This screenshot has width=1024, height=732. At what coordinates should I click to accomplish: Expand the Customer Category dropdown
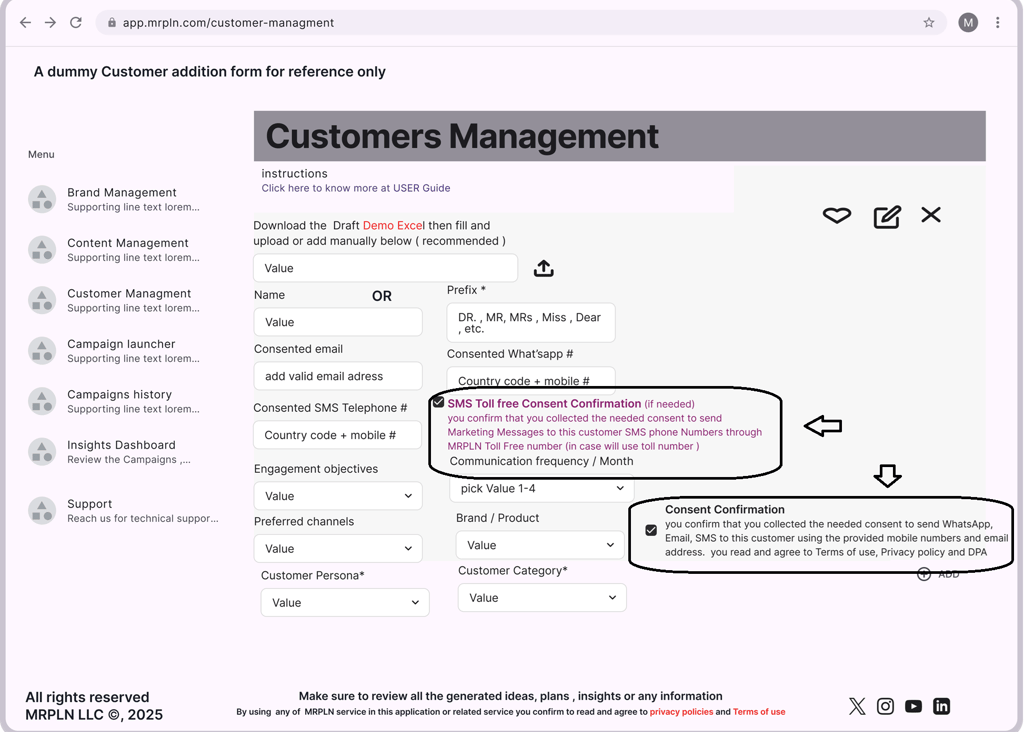(542, 598)
